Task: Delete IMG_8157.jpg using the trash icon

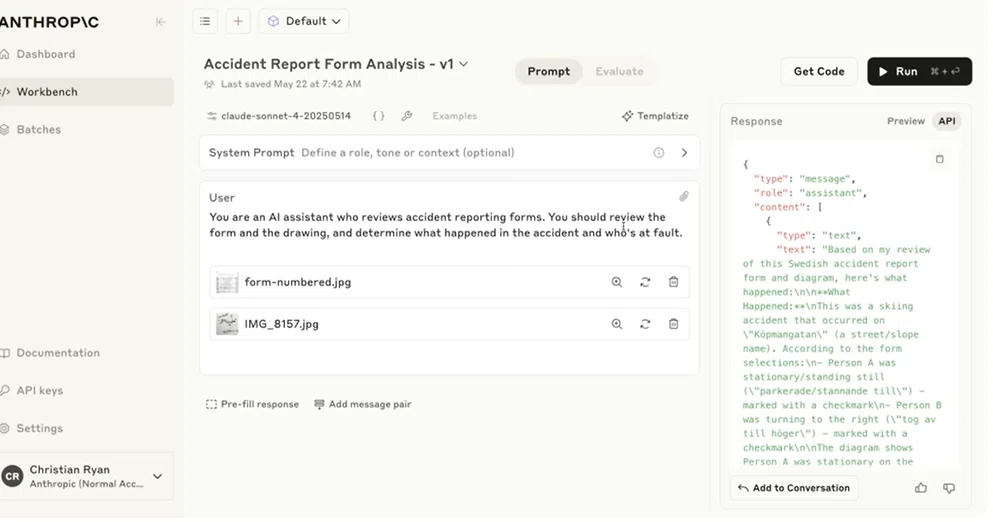Action: coord(674,324)
